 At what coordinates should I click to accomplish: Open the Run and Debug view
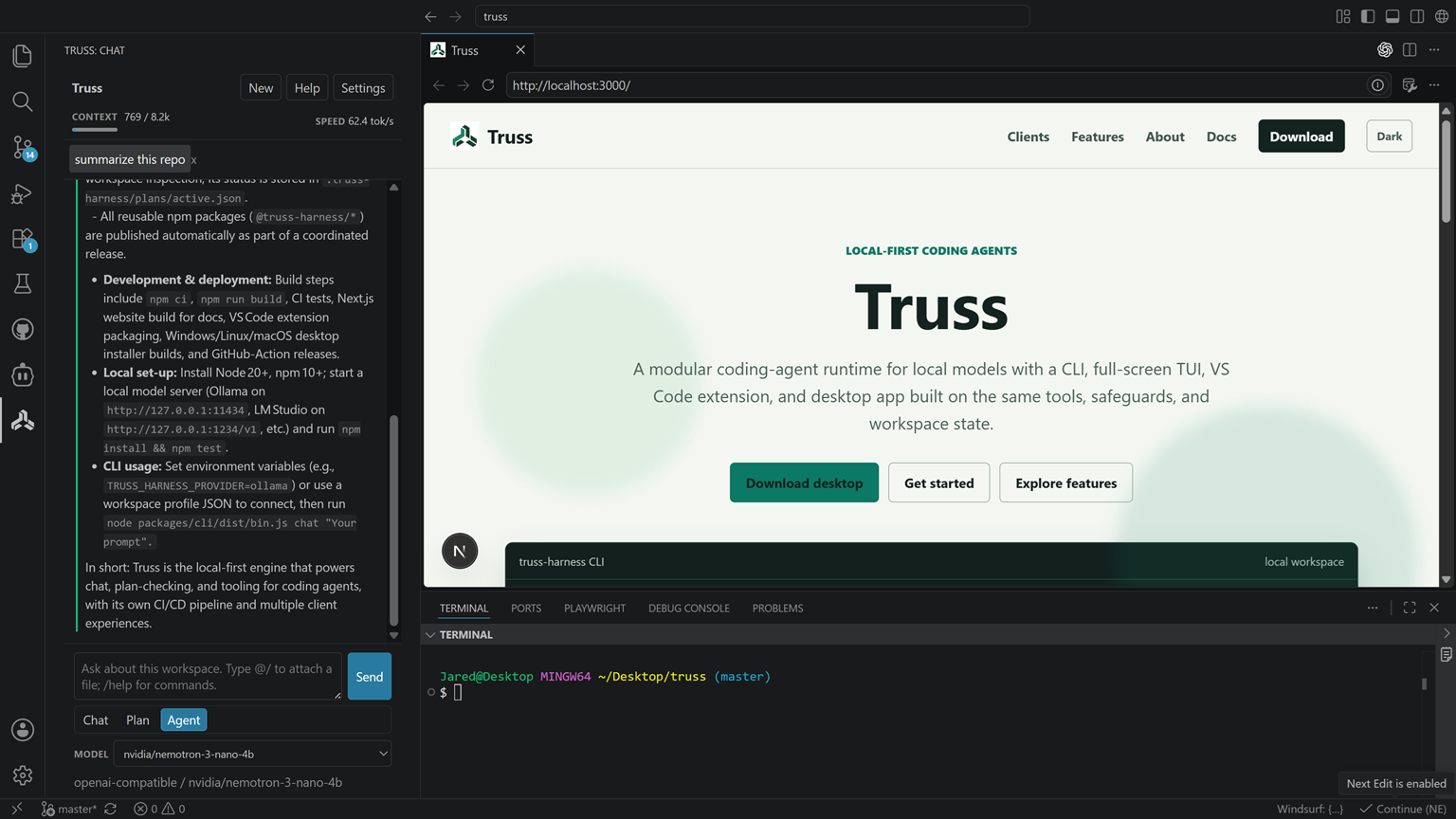coord(22,193)
